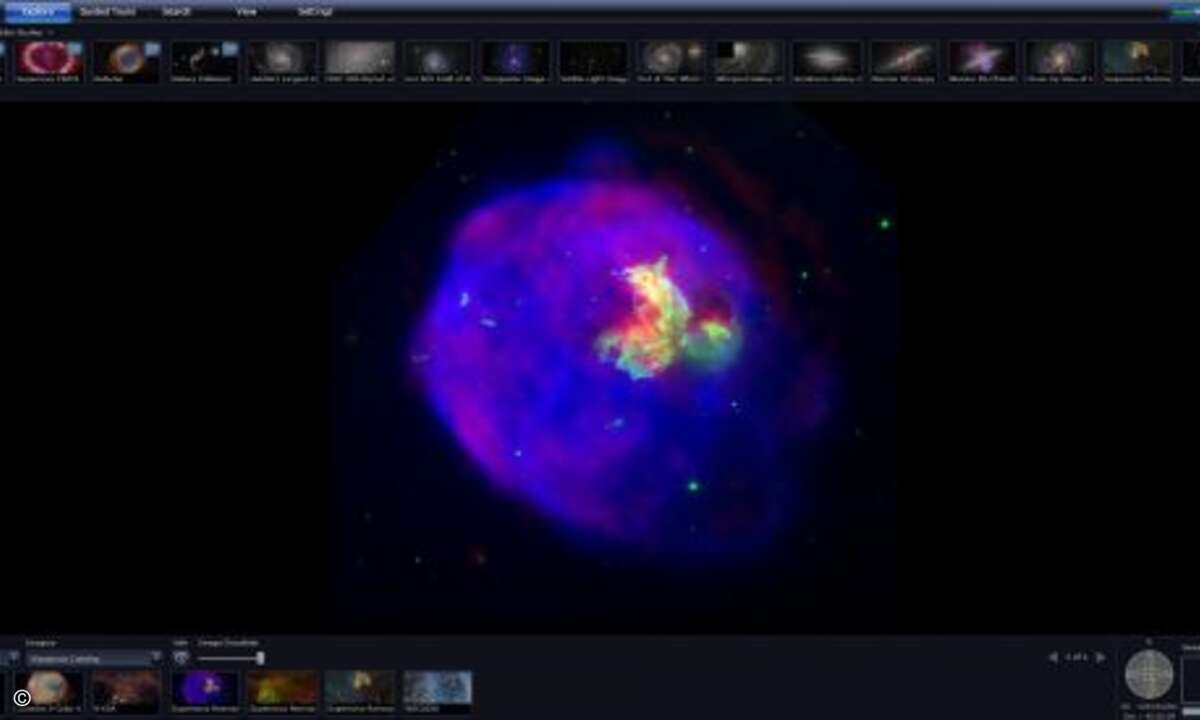Screen dimensions: 1200x720
Task: Open the third top thumbnail, a dark galaxy collision
Action: [x=204, y=61]
